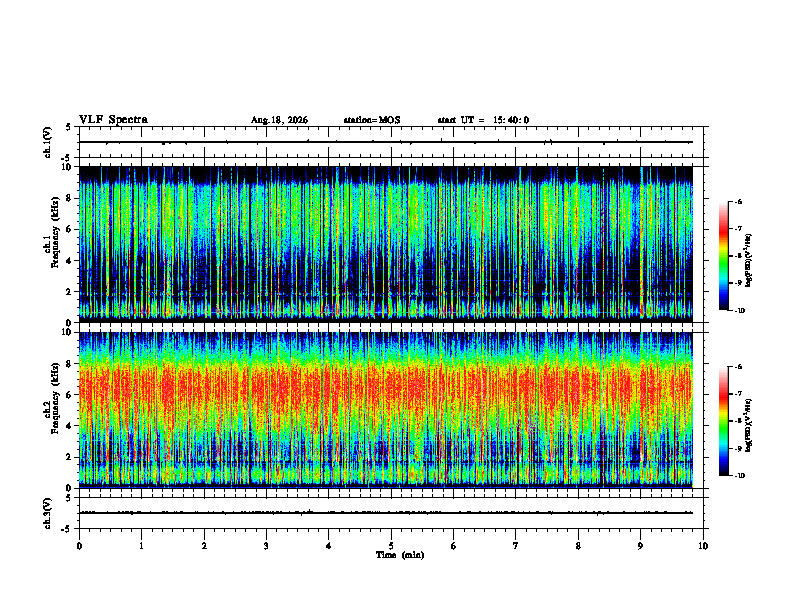Select the "start UT = 15:40:0" header text
Screen dimensions: 792x612
coord(483,120)
